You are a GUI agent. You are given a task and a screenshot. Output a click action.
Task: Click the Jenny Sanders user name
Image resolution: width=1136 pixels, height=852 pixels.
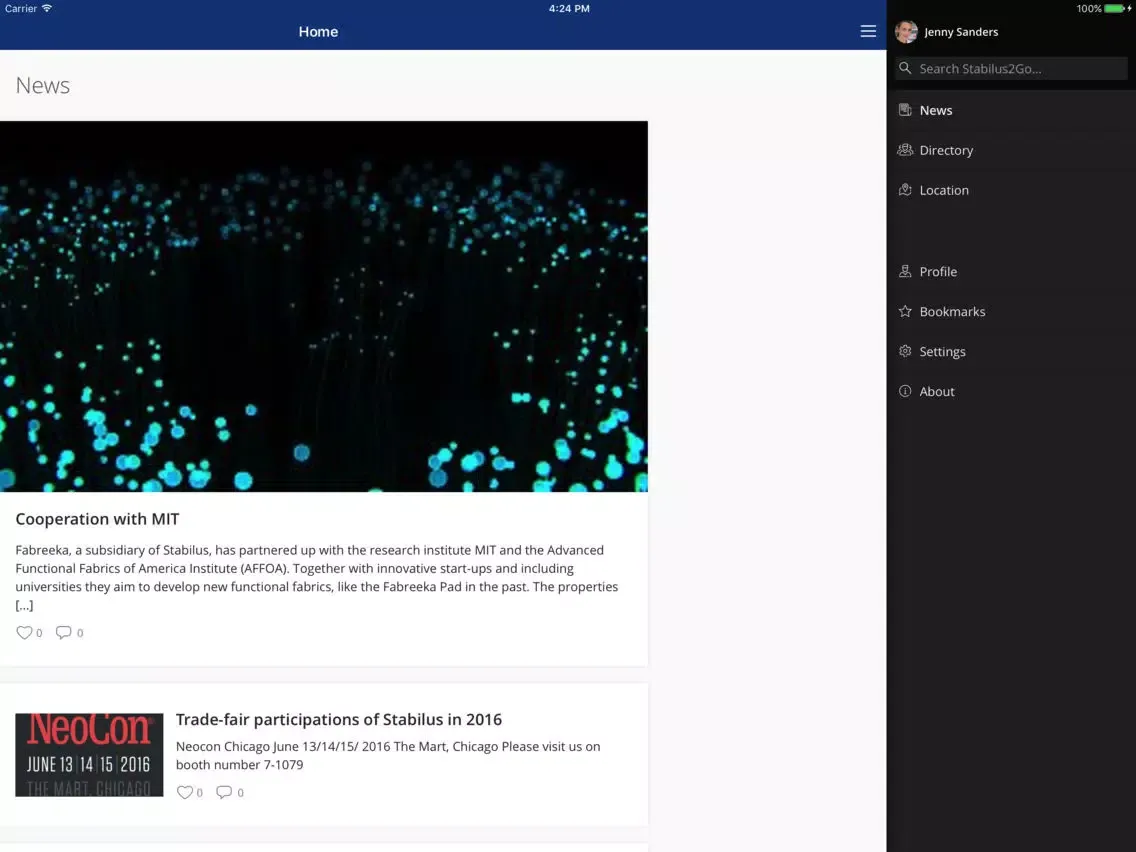pyautogui.click(x=961, y=32)
